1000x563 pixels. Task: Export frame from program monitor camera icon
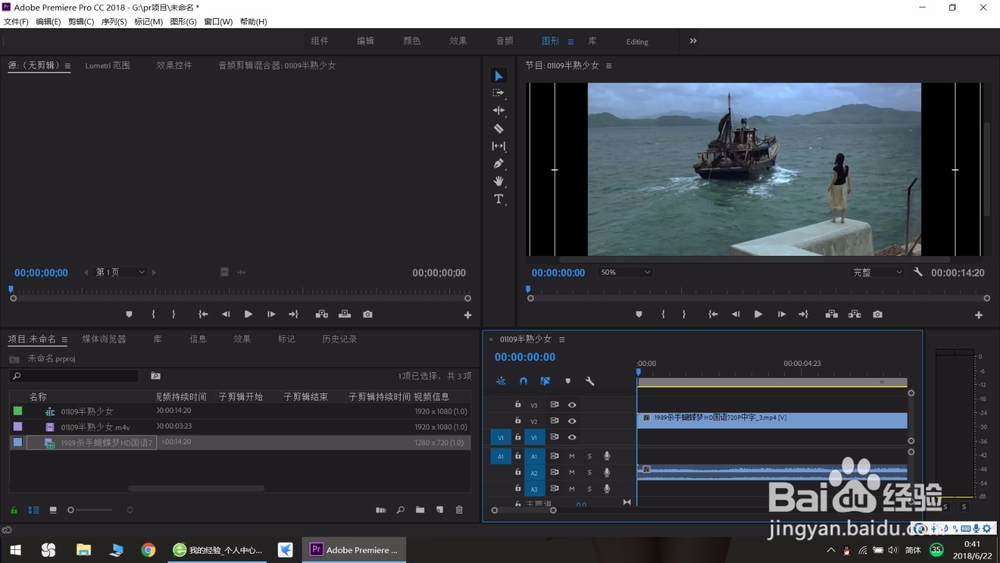(878, 314)
